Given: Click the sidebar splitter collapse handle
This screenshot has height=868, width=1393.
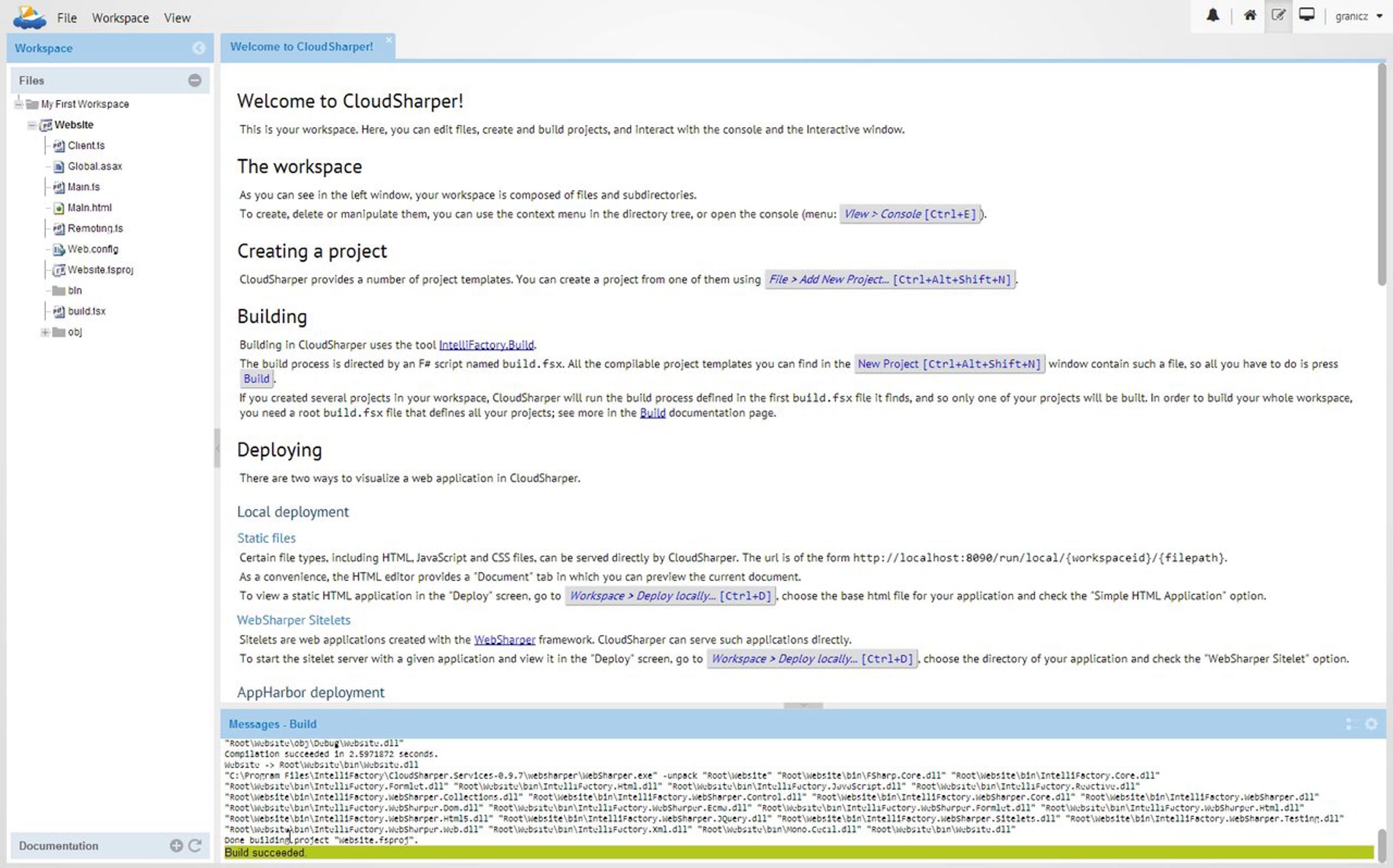Looking at the screenshot, I should [x=217, y=448].
